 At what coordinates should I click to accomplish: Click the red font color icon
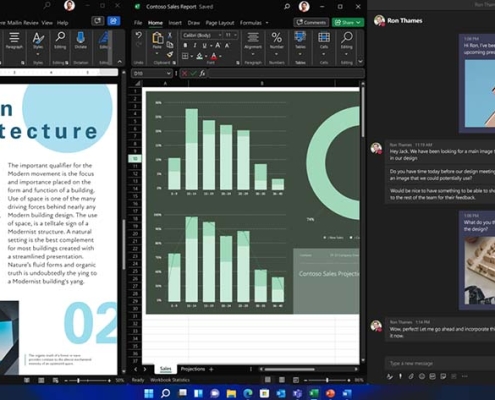(214, 56)
